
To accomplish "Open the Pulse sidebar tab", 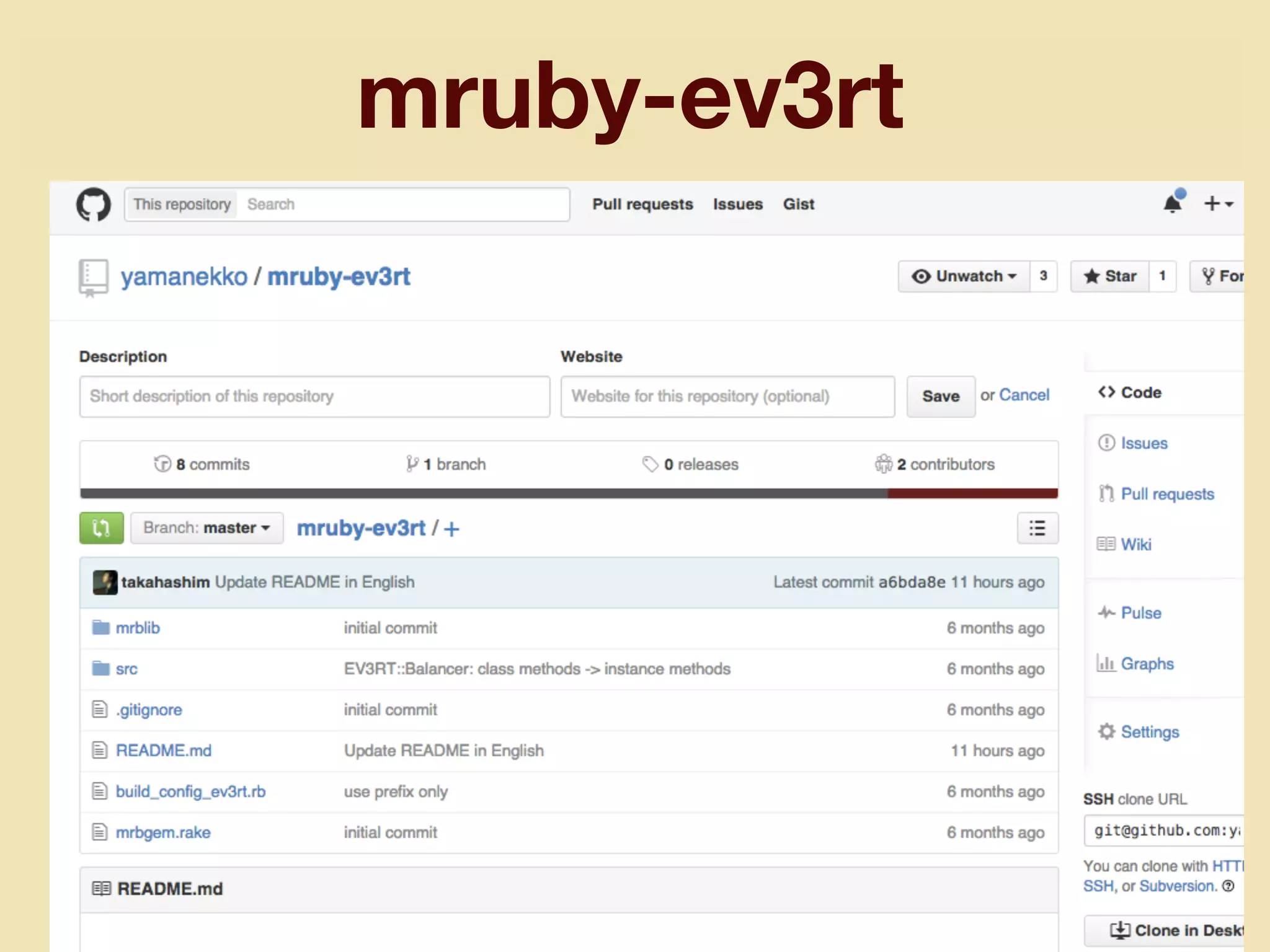I will (1130, 613).
